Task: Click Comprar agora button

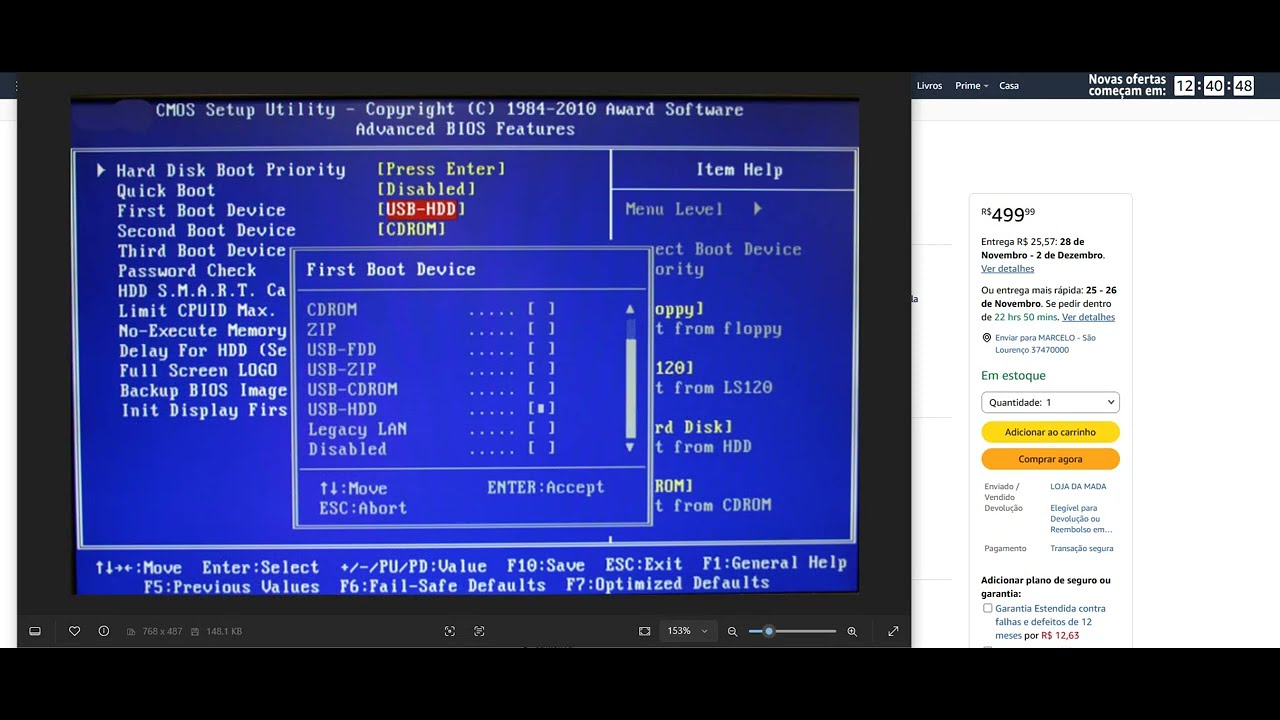Action: pyautogui.click(x=1050, y=459)
